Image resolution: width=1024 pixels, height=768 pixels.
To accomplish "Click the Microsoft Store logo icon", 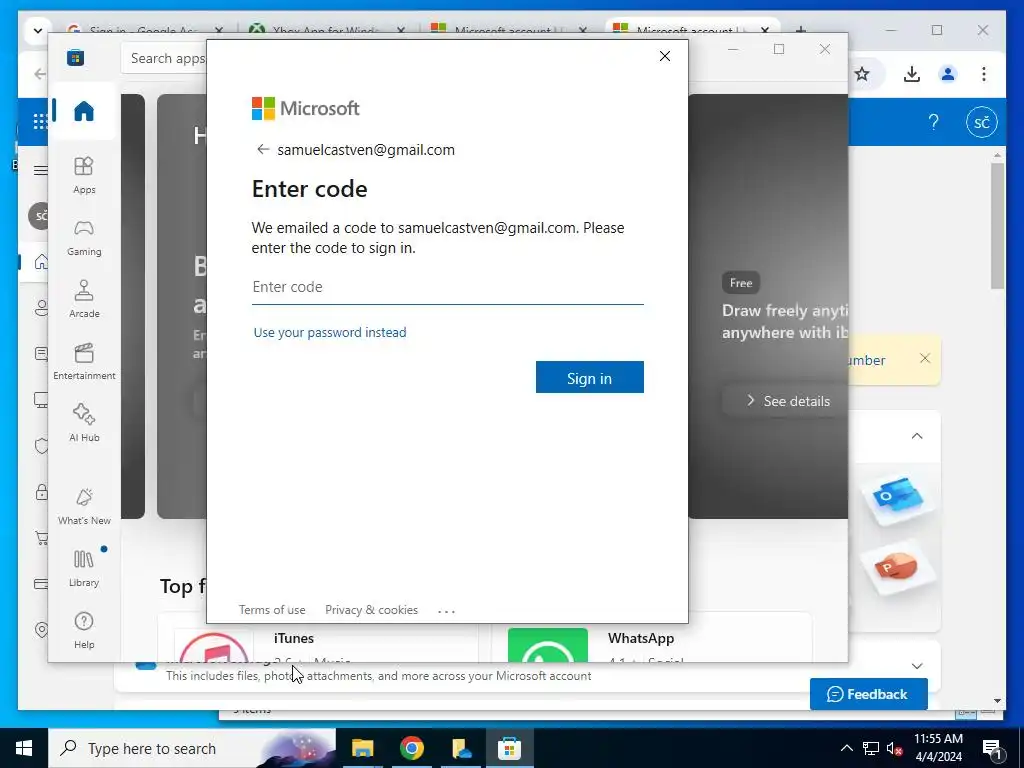I will pyautogui.click(x=76, y=58).
